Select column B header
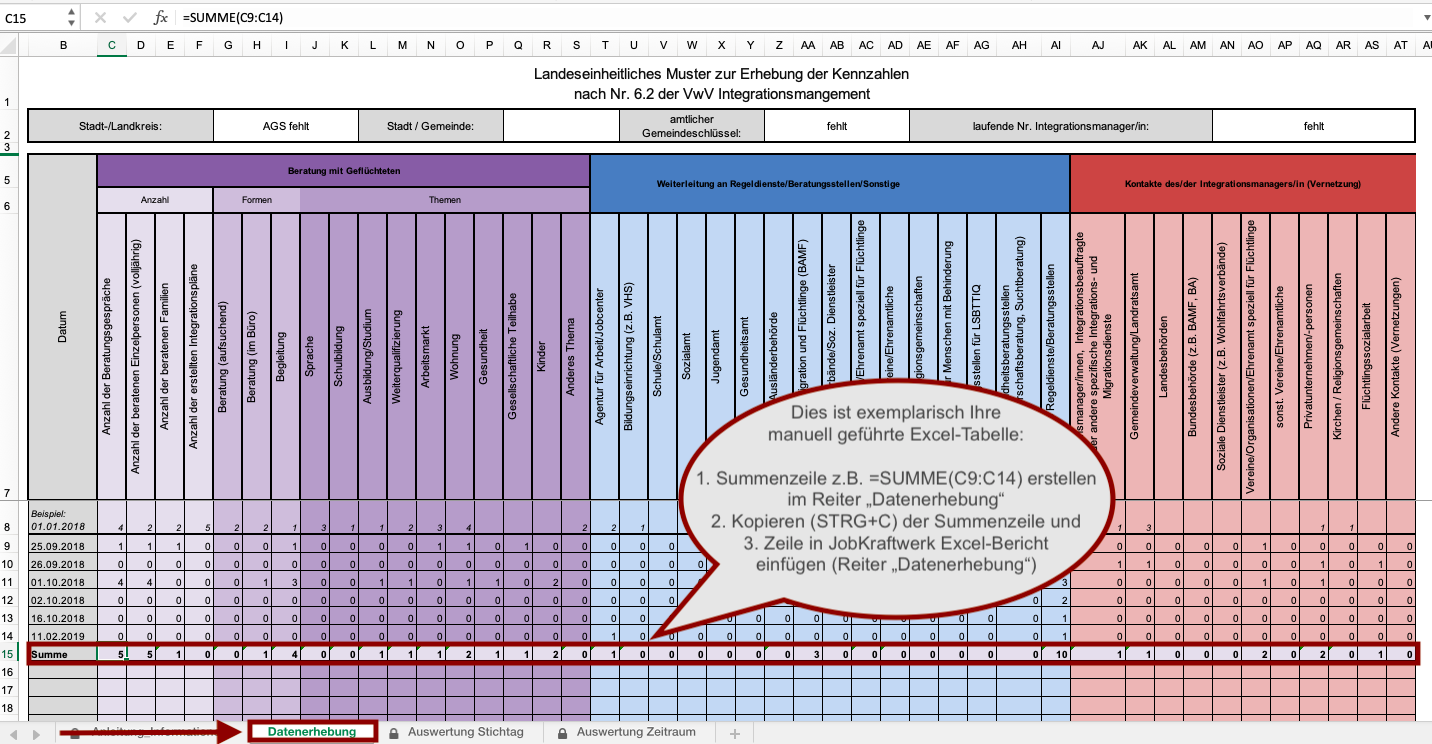1432x744 pixels. click(x=63, y=45)
